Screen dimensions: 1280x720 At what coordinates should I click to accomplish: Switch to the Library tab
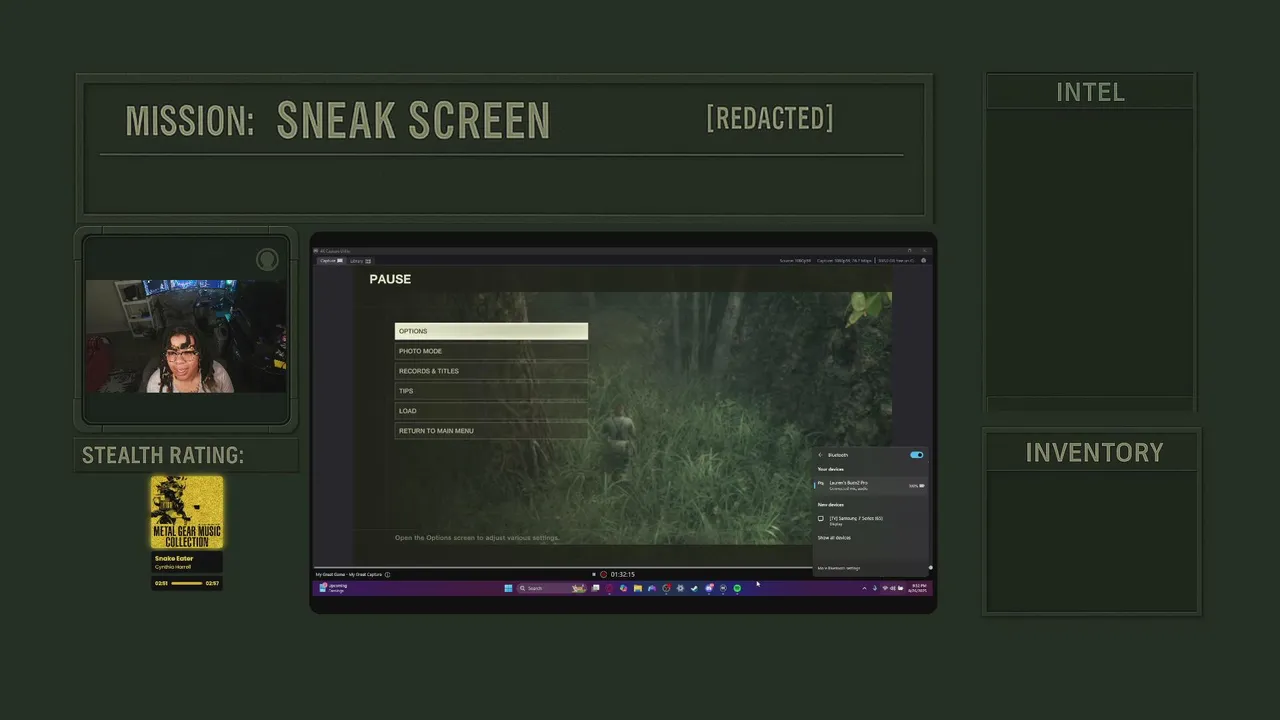click(360, 260)
